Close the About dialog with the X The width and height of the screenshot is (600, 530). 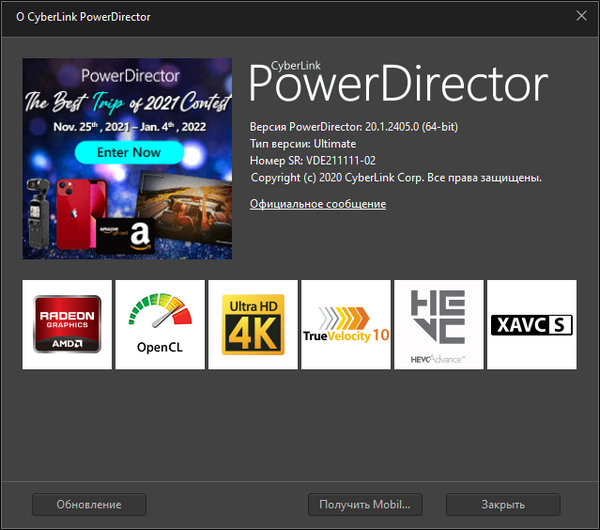(581, 15)
